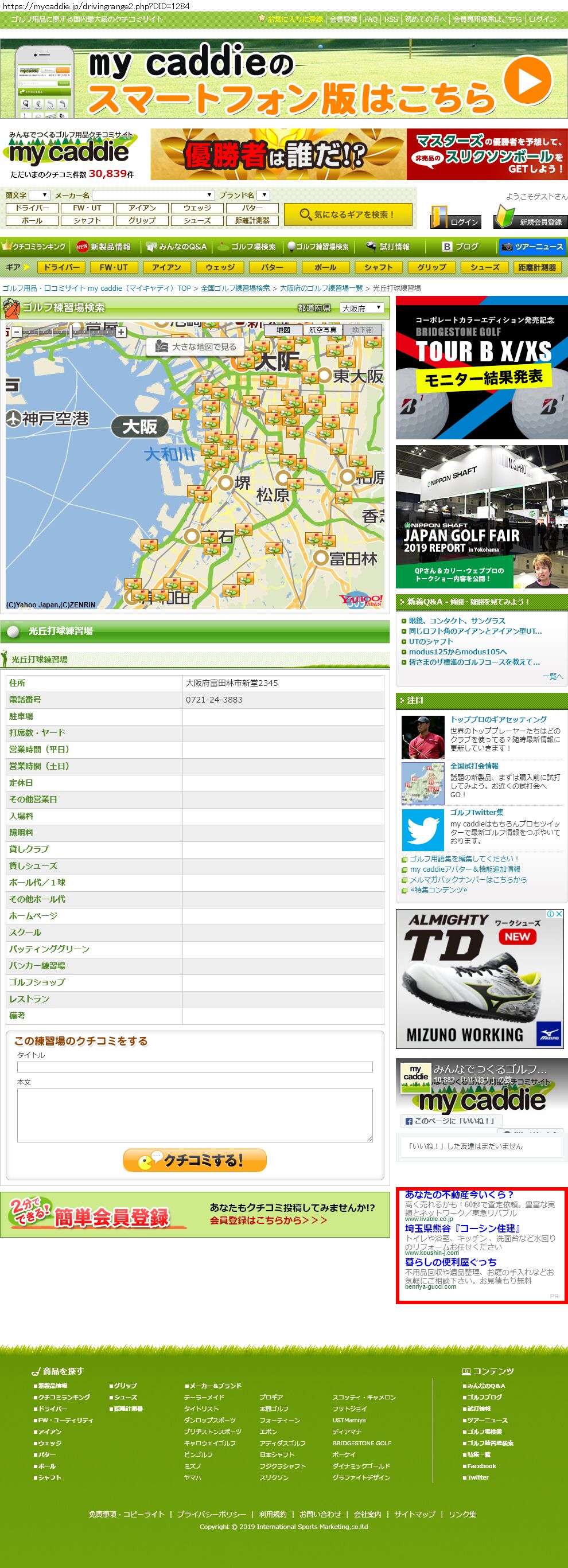
Task: Click the review 本文 text area
Action: point(195,1115)
